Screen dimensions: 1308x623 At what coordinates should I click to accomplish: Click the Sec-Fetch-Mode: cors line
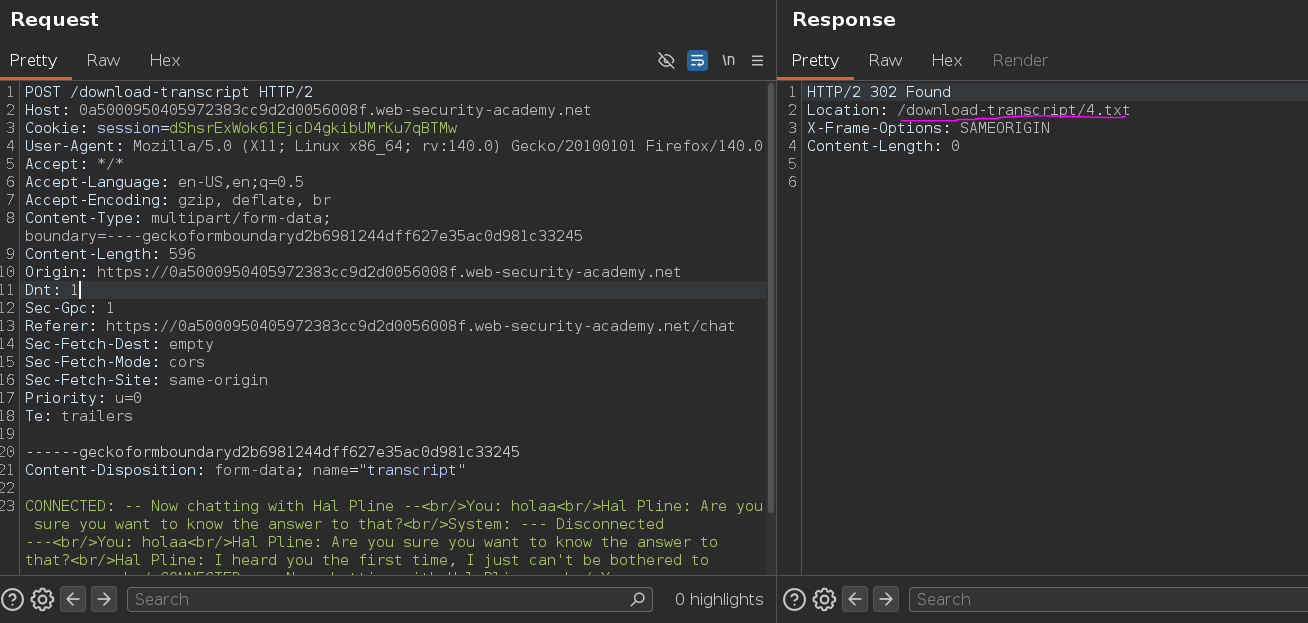click(115, 362)
